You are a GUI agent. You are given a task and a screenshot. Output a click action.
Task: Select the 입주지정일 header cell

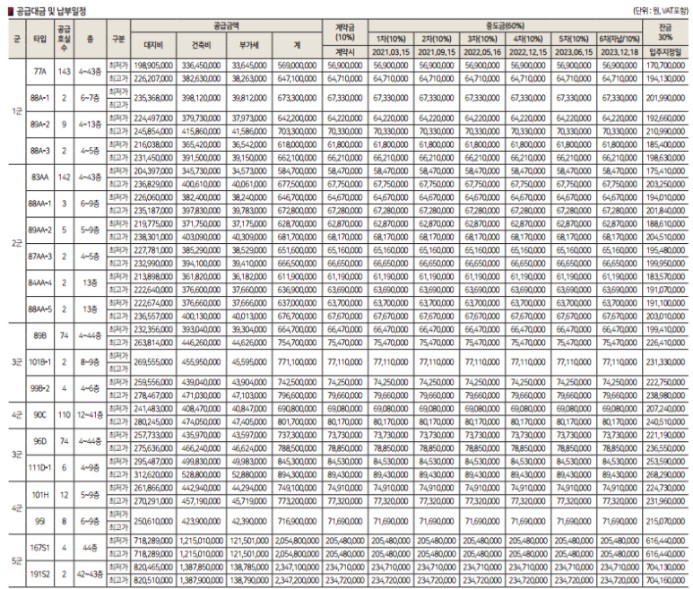click(666, 52)
